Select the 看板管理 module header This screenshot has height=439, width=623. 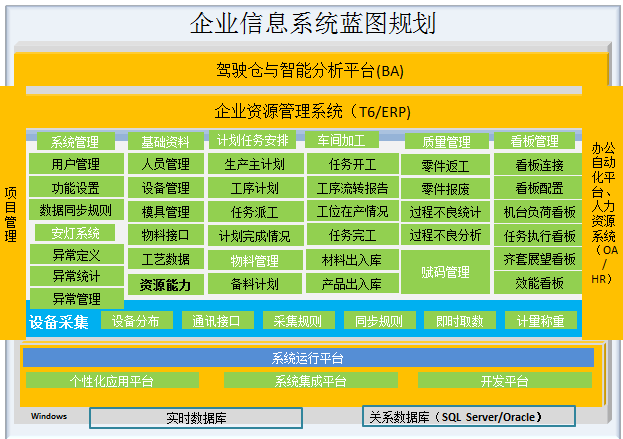click(x=535, y=141)
